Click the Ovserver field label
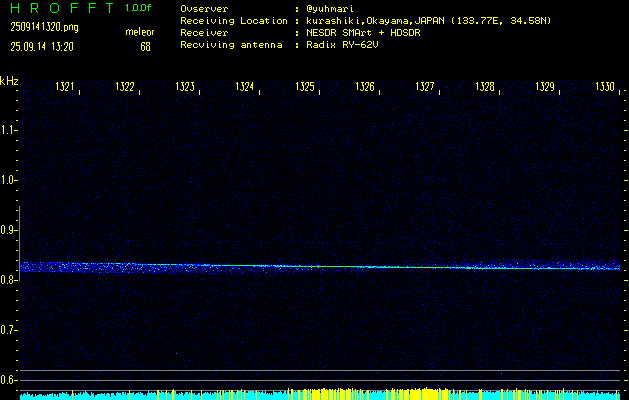The height and width of the screenshot is (400, 629). [x=204, y=9]
